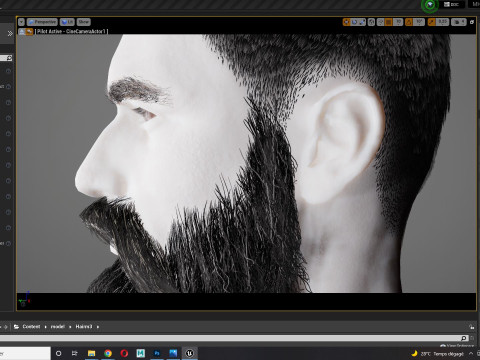Click the axis orientation gizmo in viewport corner
The height and width of the screenshot is (360, 480).
[x=24, y=299]
